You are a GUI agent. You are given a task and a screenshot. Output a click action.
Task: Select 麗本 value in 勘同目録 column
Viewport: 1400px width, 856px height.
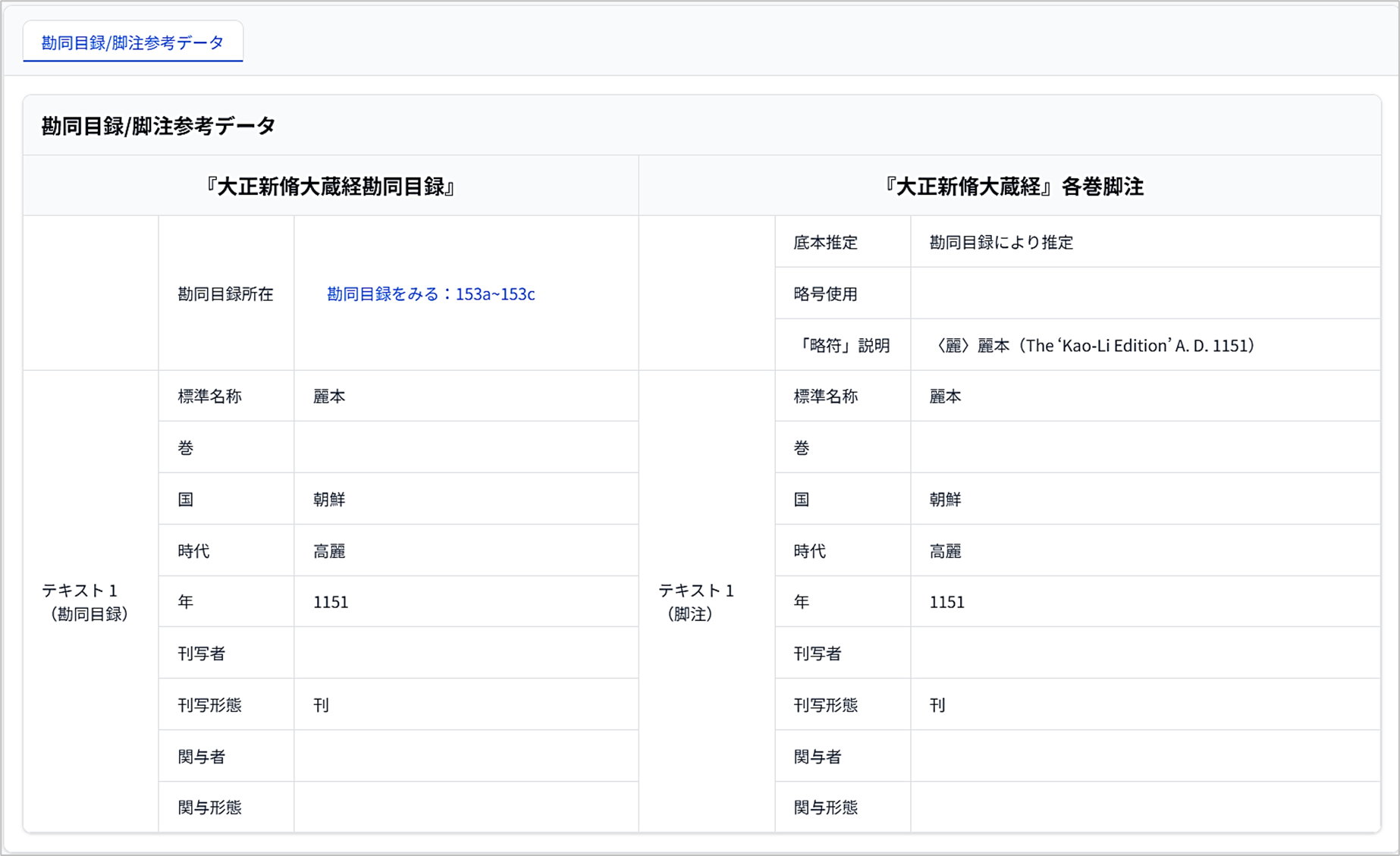click(x=329, y=397)
